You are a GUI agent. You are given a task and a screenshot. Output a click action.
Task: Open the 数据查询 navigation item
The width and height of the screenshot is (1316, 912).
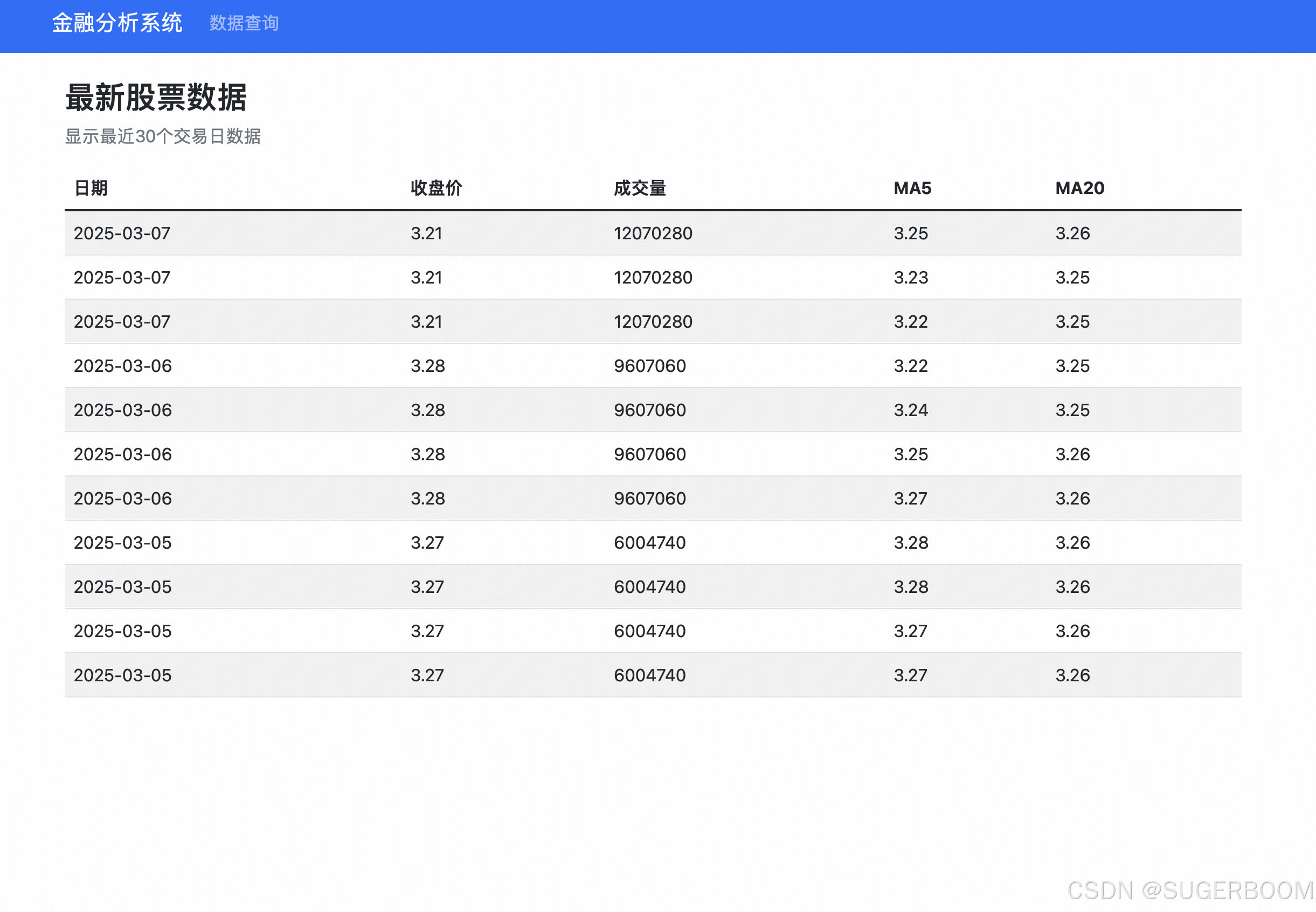point(244,23)
